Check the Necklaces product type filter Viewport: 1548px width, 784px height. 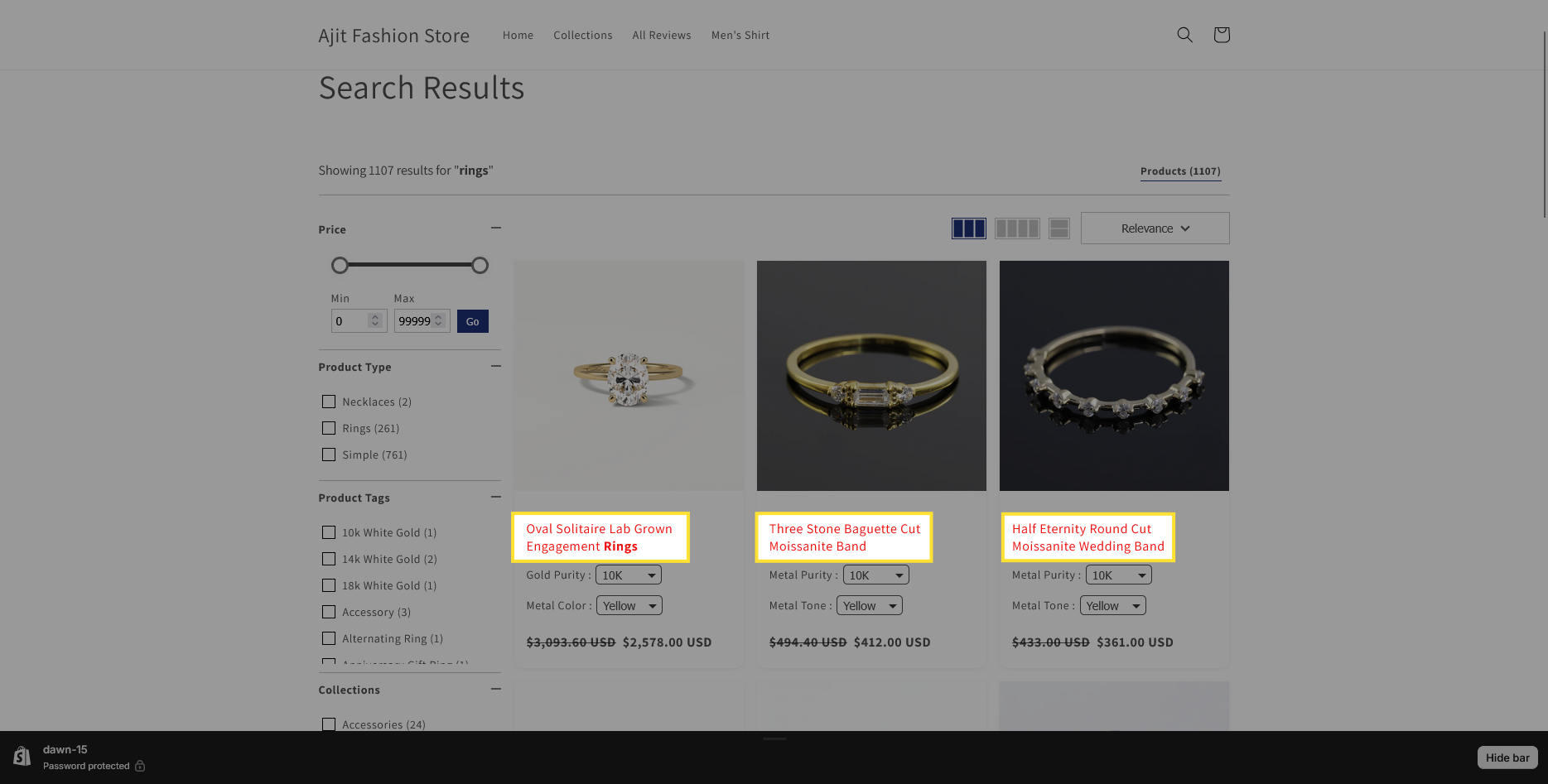[x=329, y=402]
